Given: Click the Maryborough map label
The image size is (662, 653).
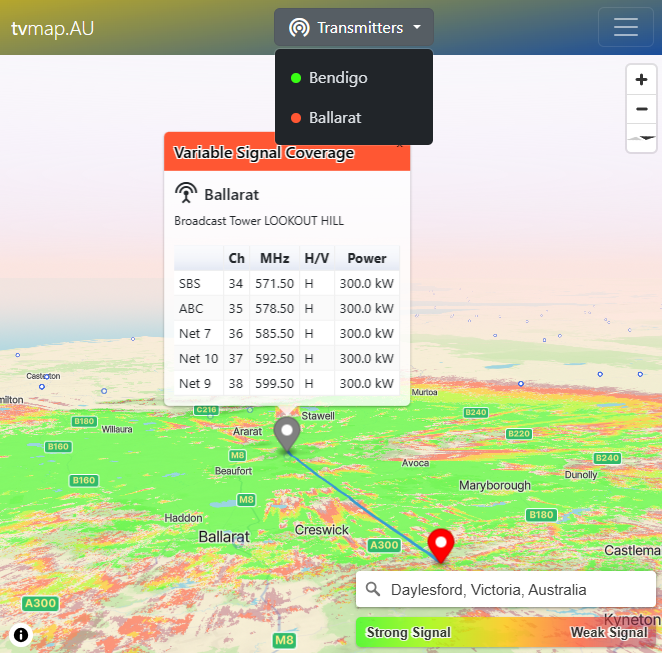Looking at the screenshot, I should click(x=495, y=485).
